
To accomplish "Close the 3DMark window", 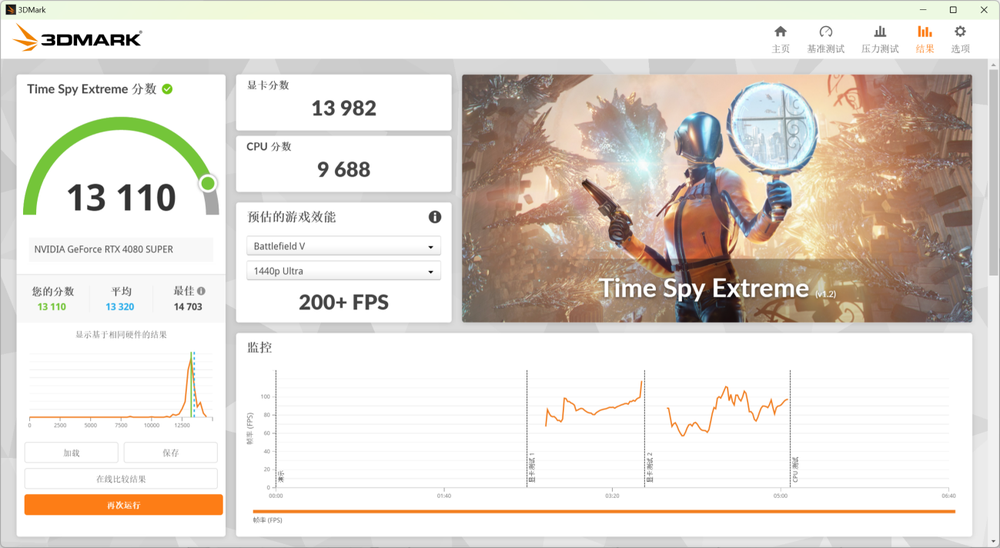I will pos(983,10).
